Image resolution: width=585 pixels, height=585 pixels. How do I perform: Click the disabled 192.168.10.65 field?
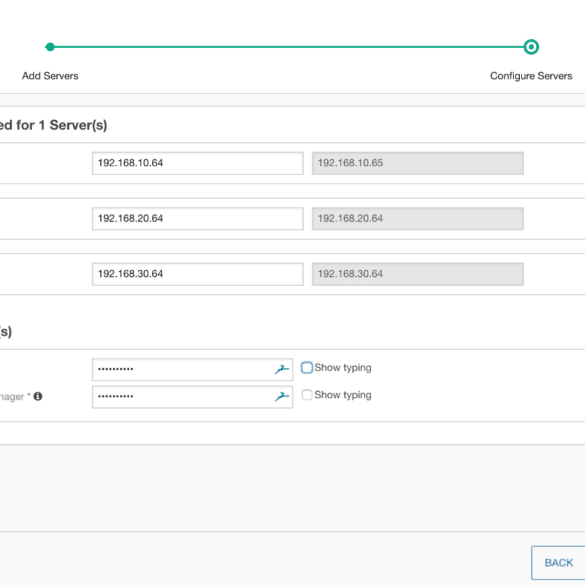418,163
